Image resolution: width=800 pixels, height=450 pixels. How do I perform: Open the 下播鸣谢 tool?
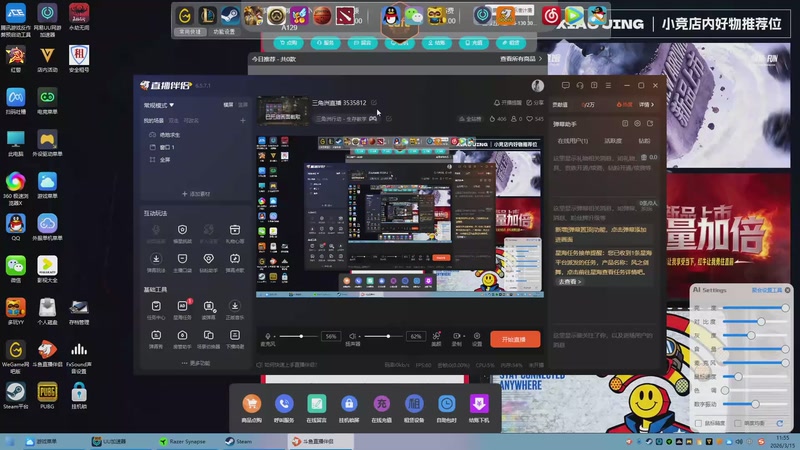[235, 339]
